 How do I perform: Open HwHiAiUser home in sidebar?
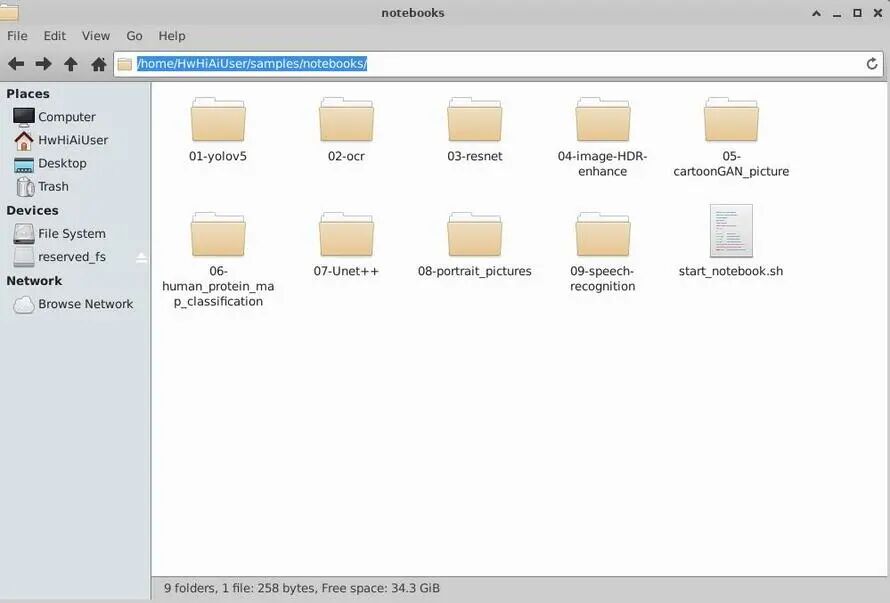pyautogui.click(x=75, y=140)
